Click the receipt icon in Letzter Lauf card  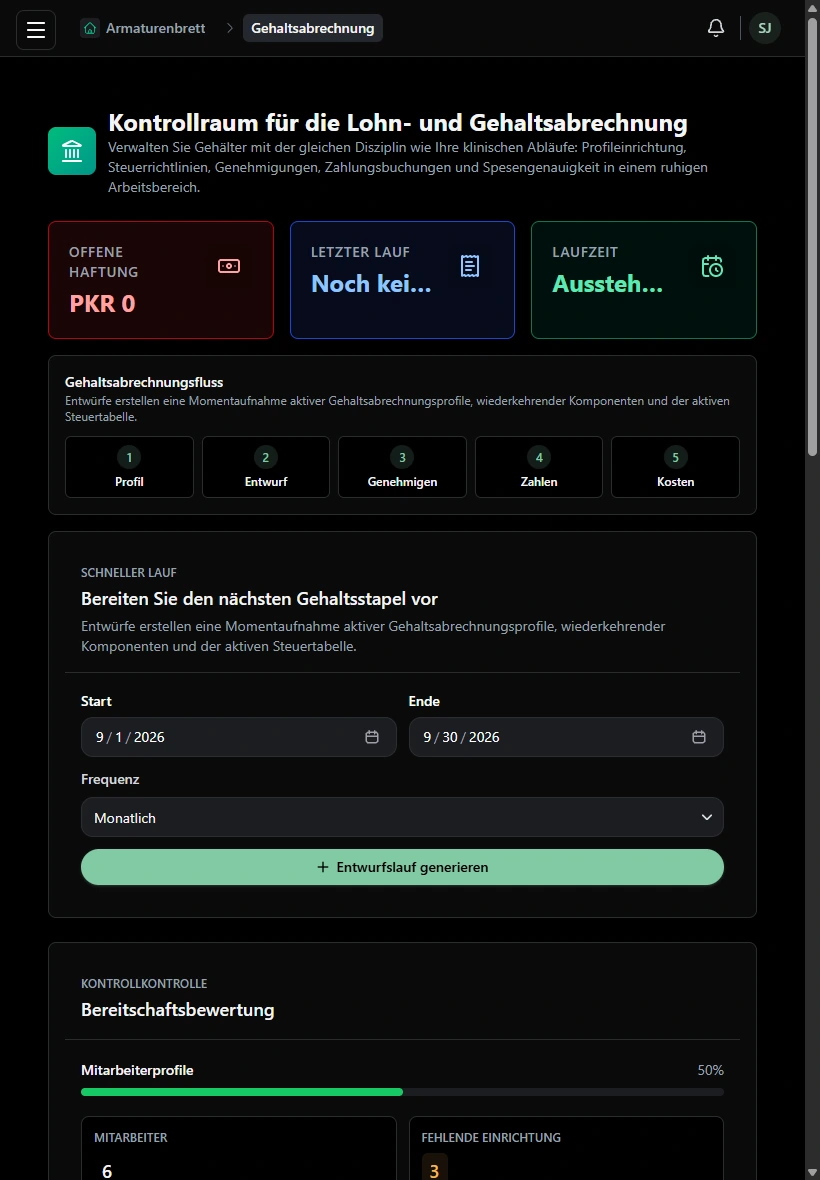pyautogui.click(x=470, y=266)
